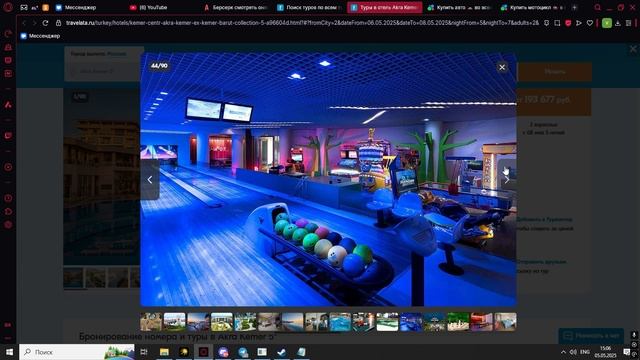Open the first thumbnail in the gallery strip
This screenshot has width=640, height=360.
point(151,322)
